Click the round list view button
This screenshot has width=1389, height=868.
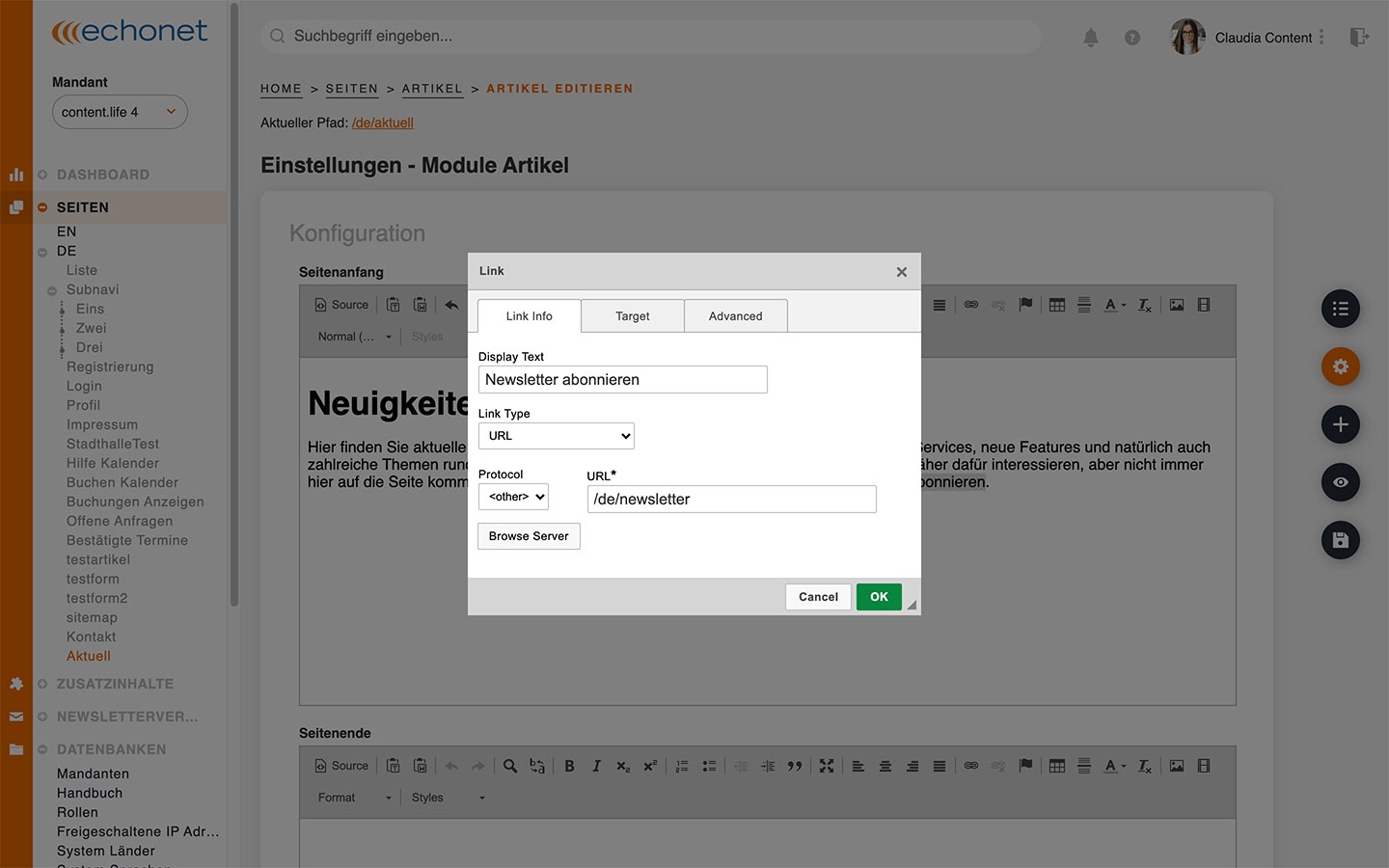(1340, 309)
